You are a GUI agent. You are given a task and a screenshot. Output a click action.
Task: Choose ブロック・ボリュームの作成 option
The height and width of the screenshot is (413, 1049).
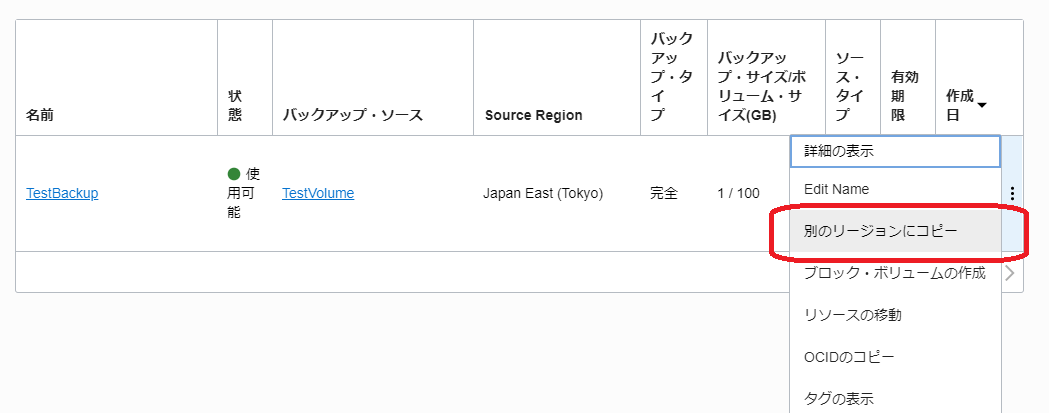[895, 273]
